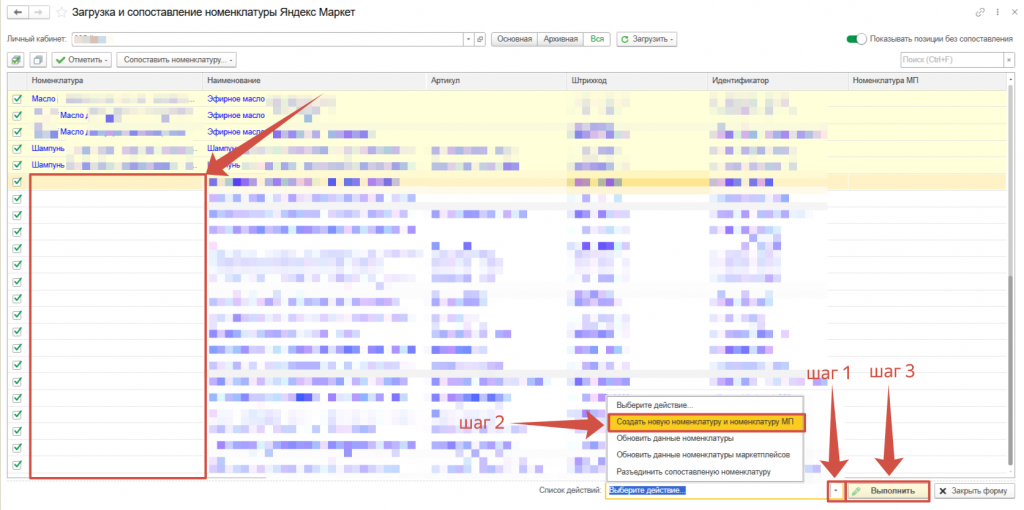Add form to favorites with star
The image size is (1024, 510).
point(61,12)
